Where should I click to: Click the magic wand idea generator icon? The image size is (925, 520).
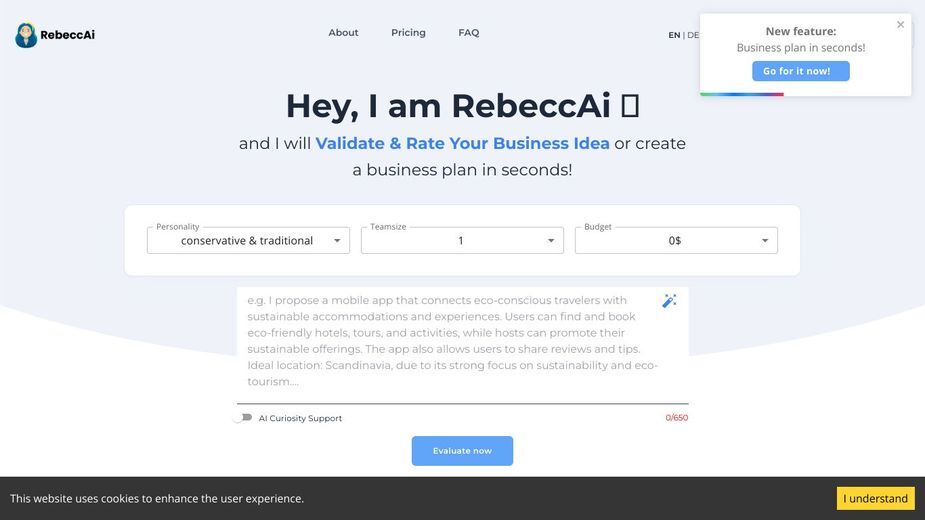(x=669, y=301)
